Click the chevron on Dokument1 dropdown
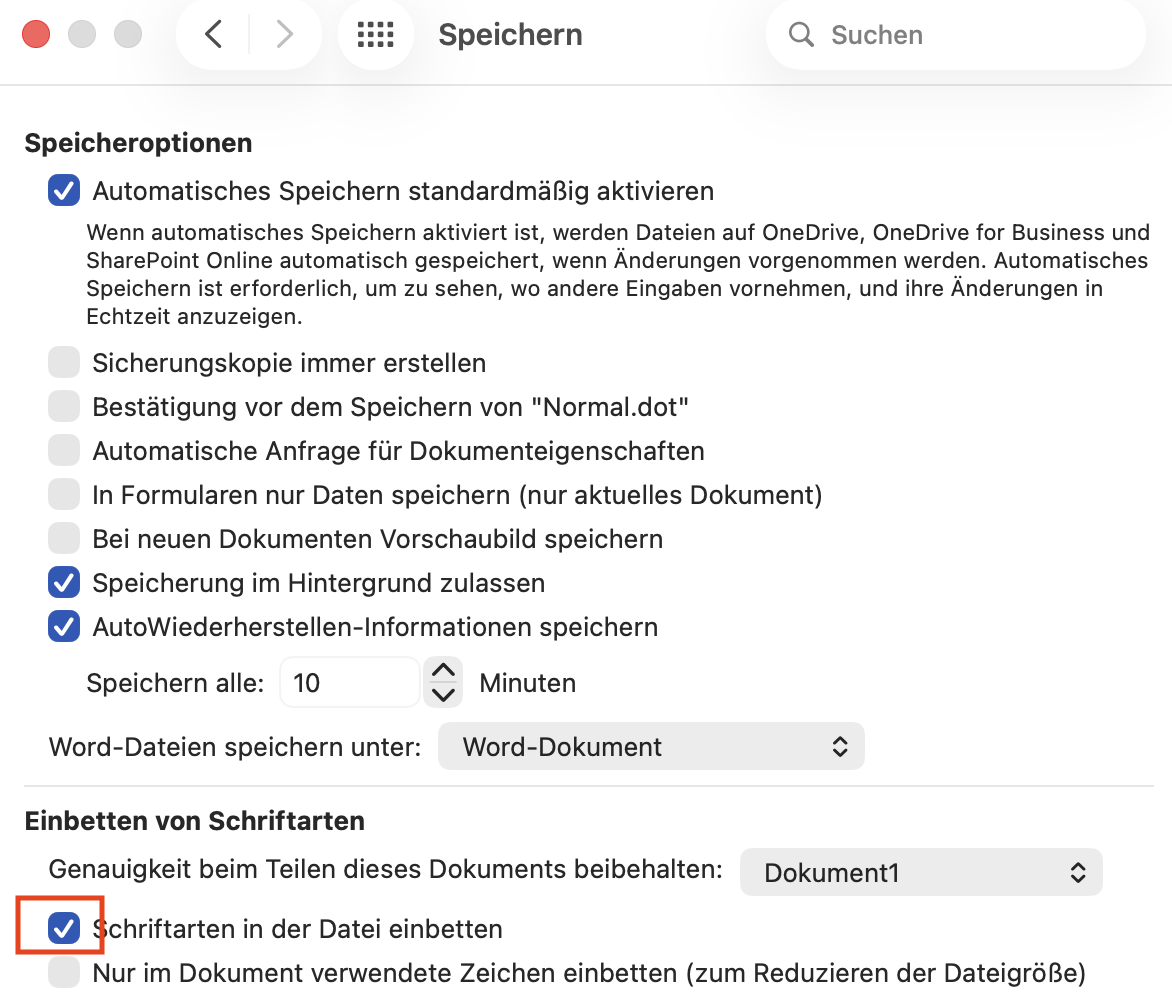This screenshot has height=1006, width=1172. click(1079, 872)
